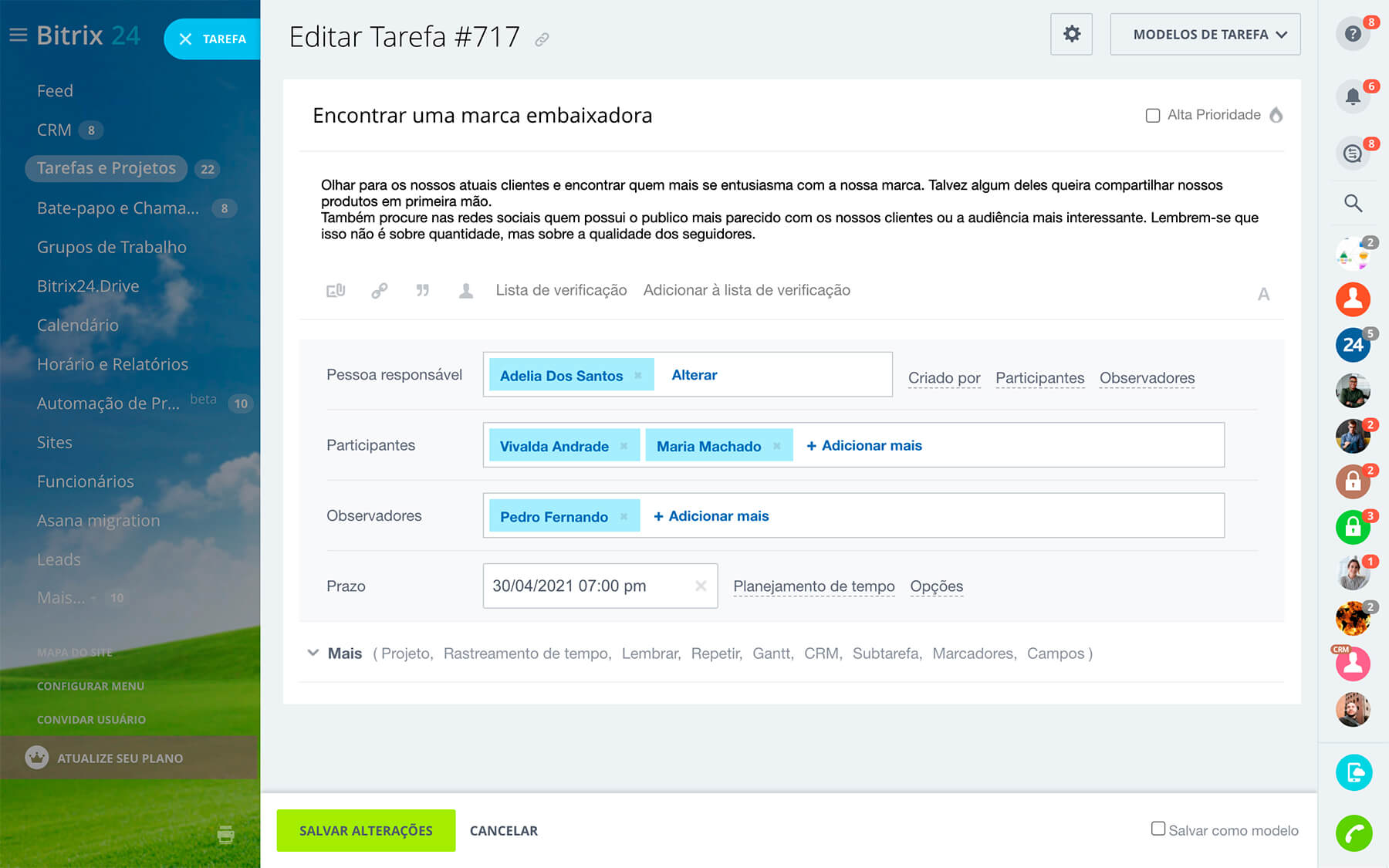Check the Salvar como modelo box
1389x868 pixels.
click(1158, 829)
